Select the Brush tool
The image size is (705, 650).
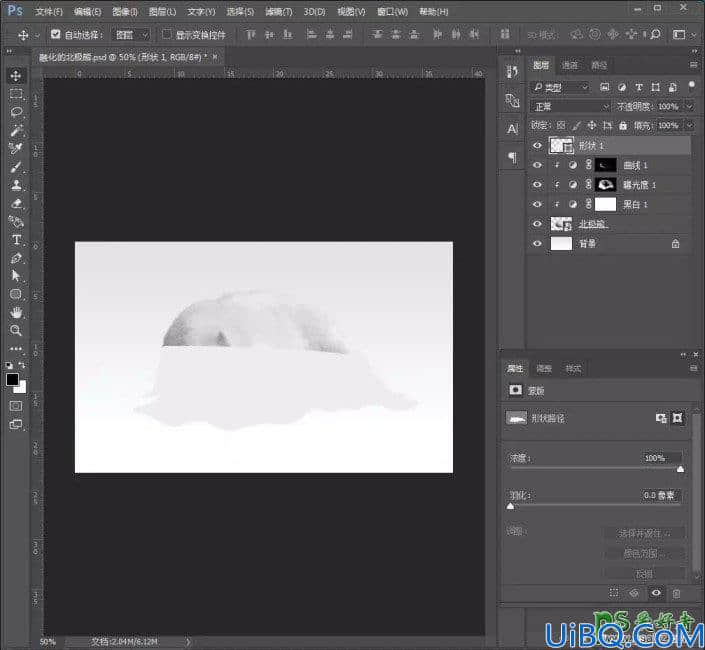(16, 167)
